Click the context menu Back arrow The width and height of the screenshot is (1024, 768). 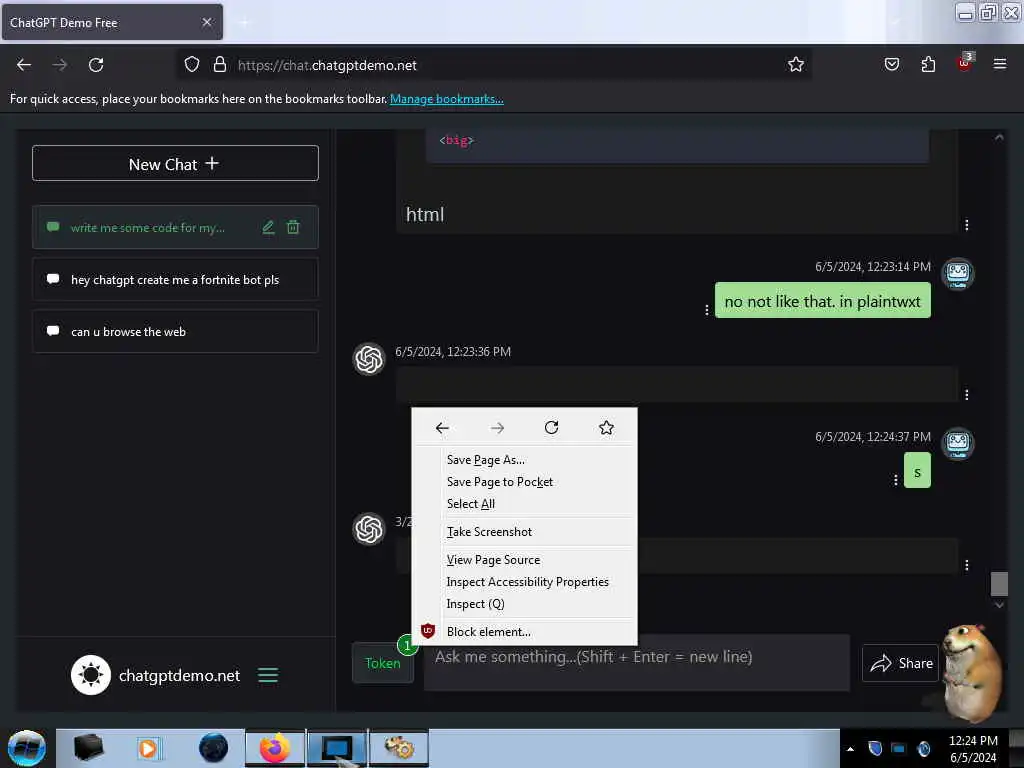[x=442, y=428]
